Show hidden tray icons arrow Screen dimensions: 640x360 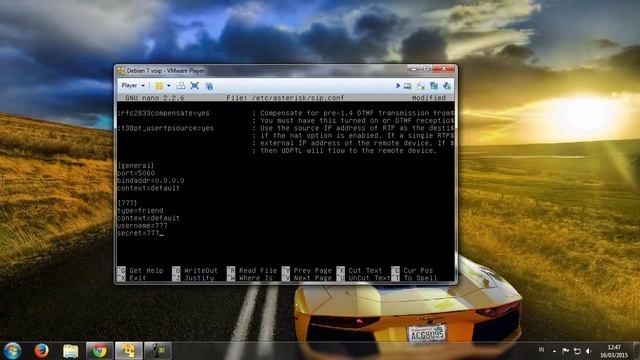[554, 351]
